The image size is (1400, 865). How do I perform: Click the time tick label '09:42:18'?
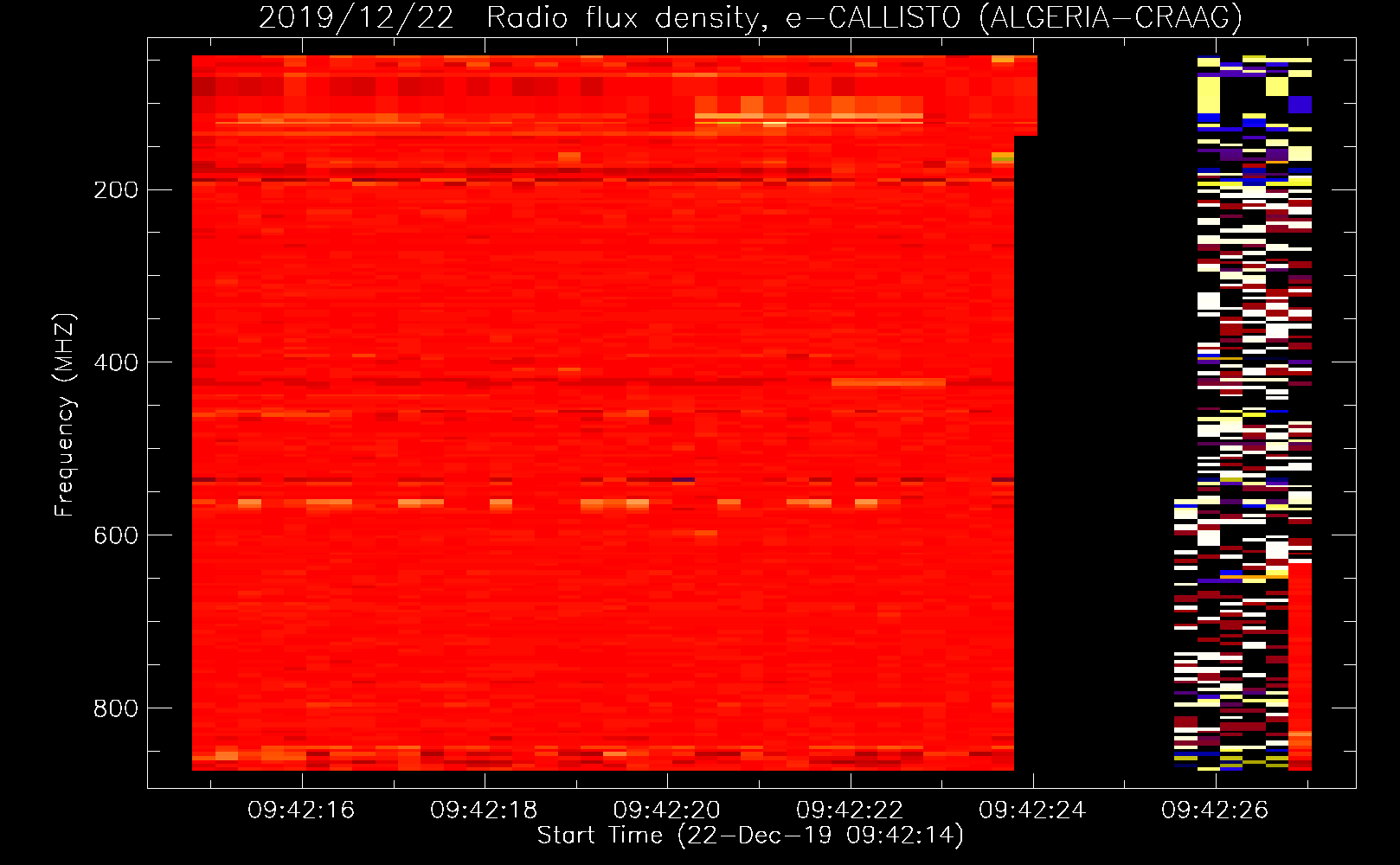tap(484, 811)
